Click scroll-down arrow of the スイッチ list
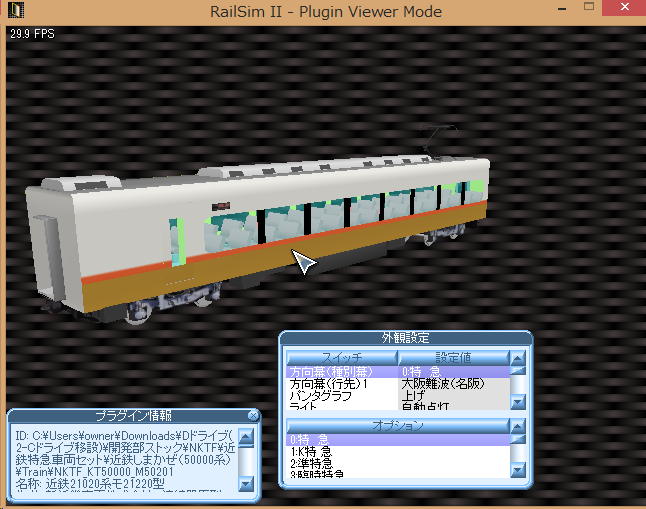646x509 pixels. pos(518,401)
